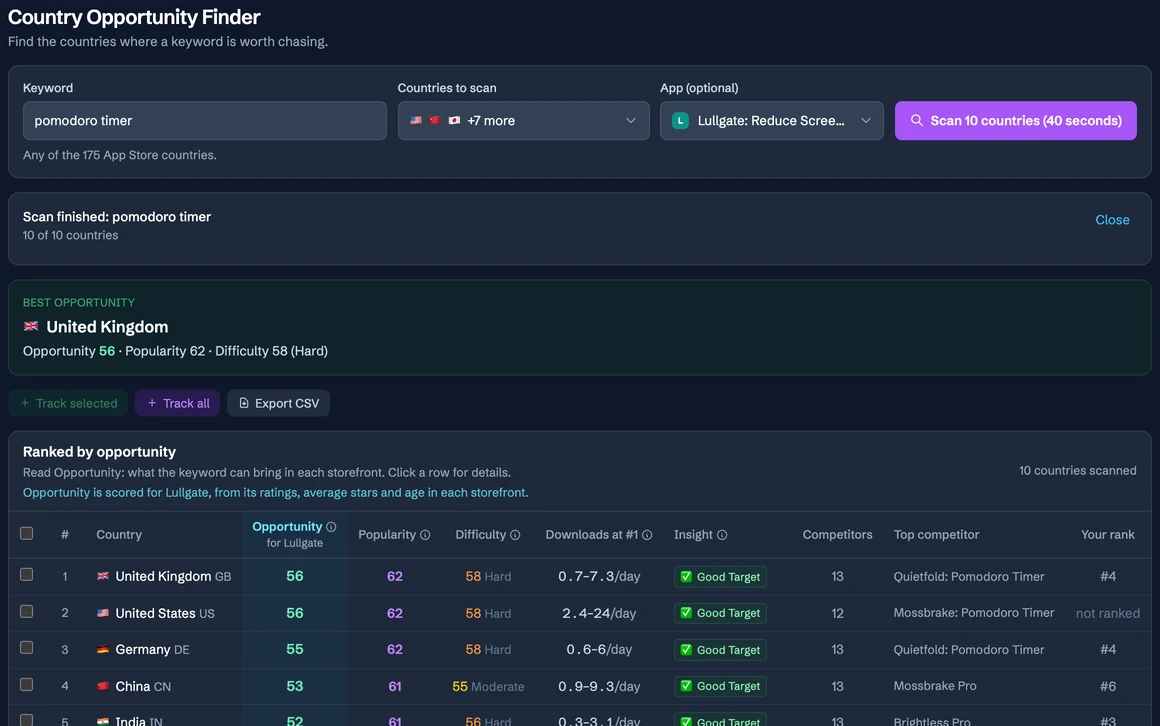Click the Good Target badge for Germany
Image resolution: width=1160 pixels, height=726 pixels.
720,650
